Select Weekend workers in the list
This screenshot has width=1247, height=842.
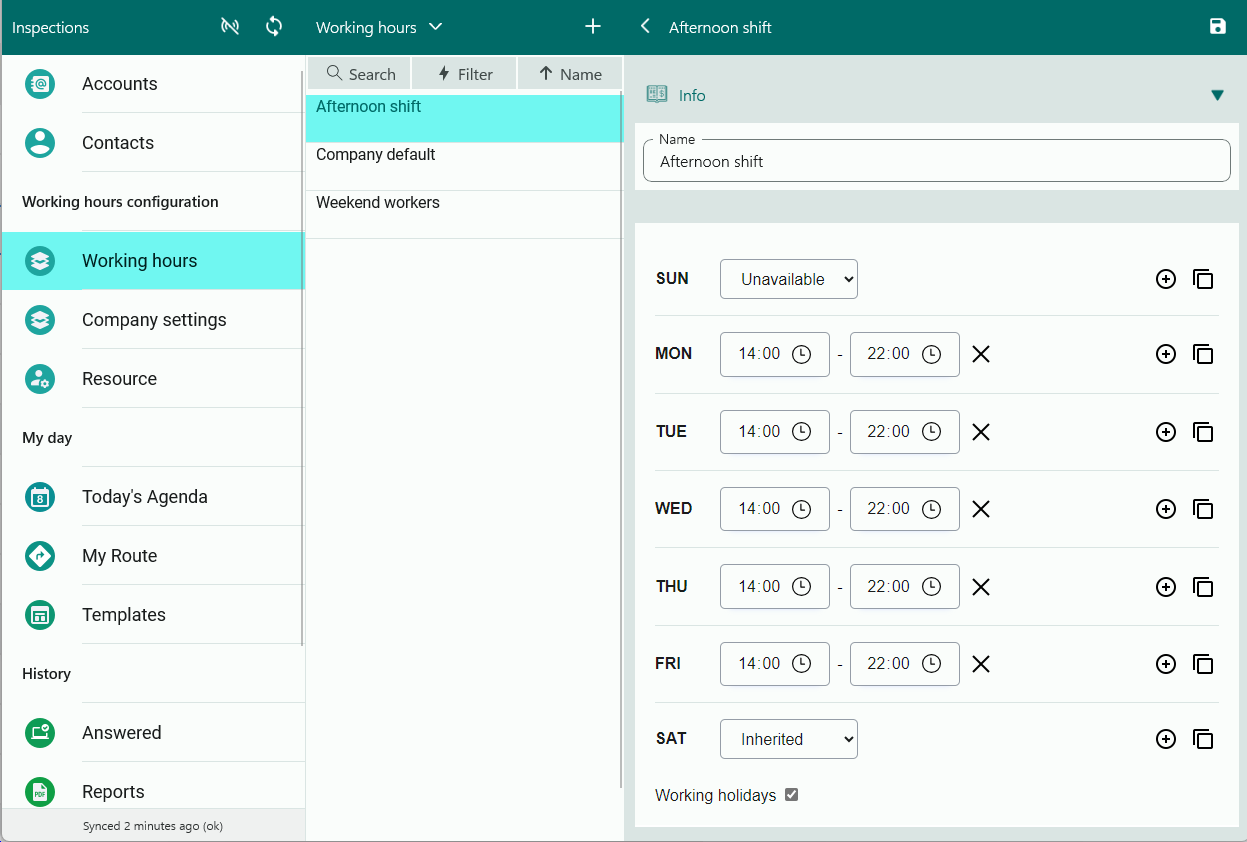(378, 203)
